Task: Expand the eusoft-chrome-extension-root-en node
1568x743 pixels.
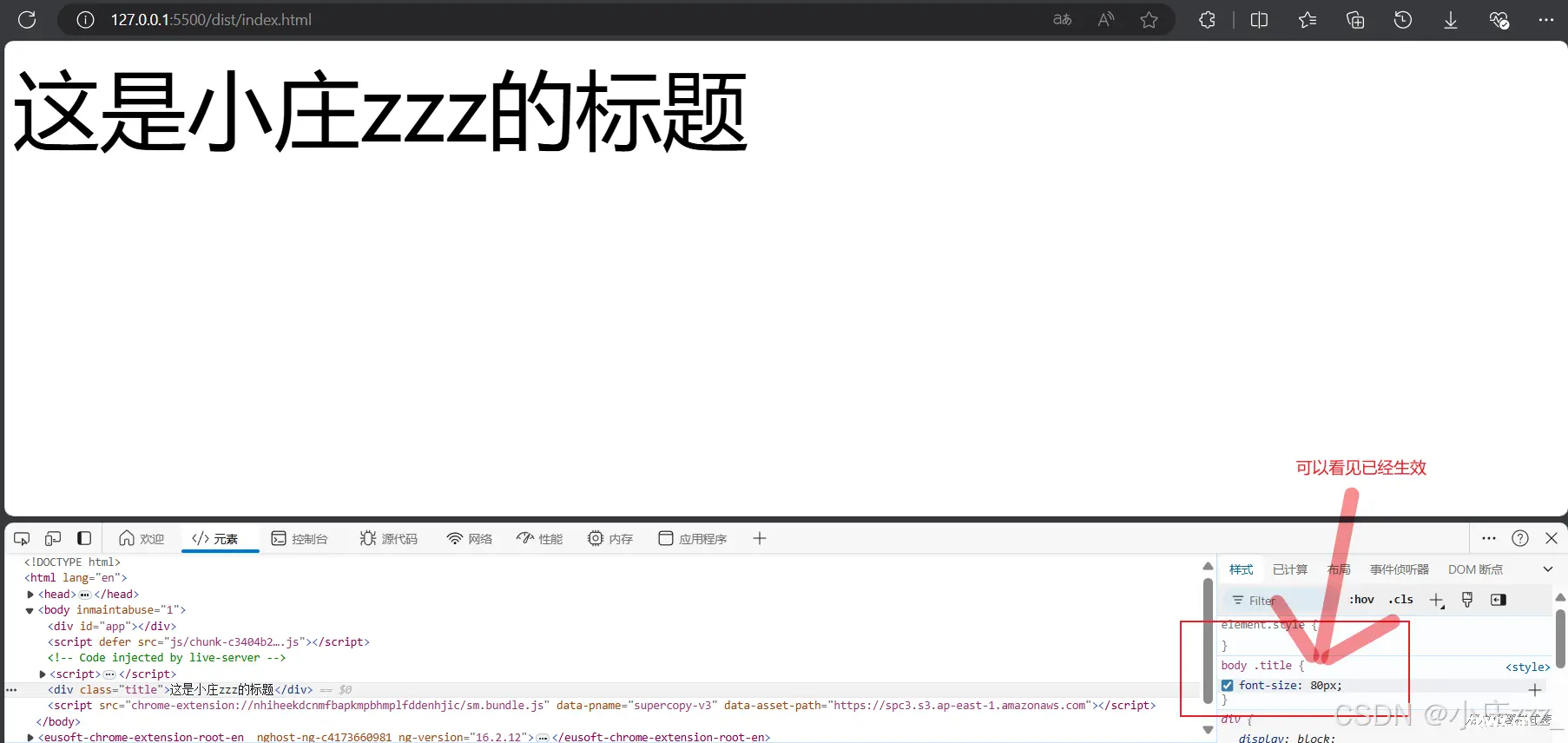Action: [x=31, y=738]
